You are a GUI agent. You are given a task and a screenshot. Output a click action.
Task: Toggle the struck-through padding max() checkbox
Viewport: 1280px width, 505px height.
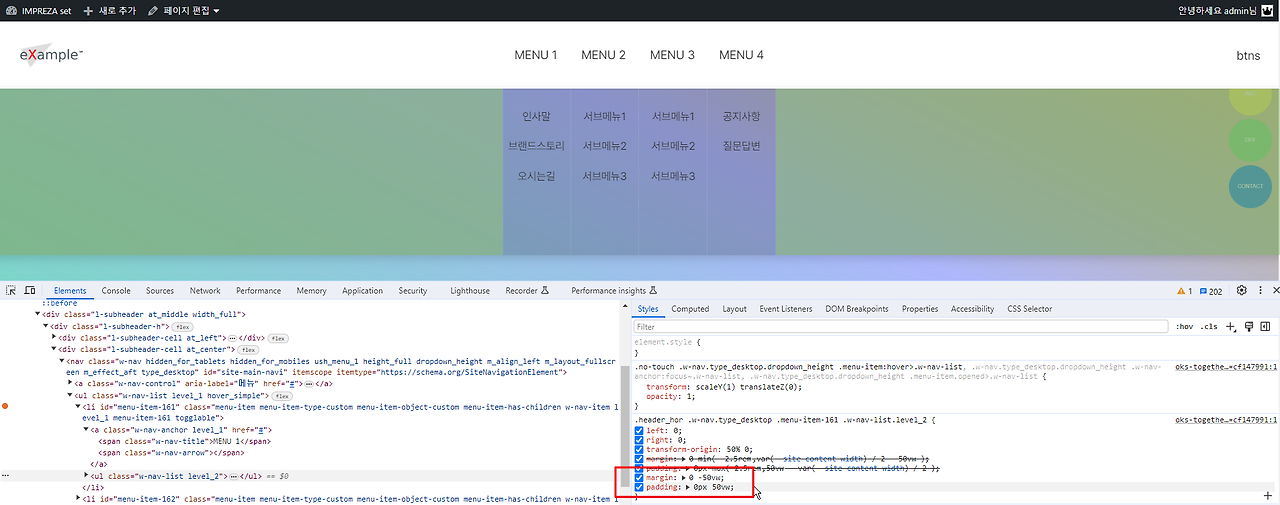[640, 468]
